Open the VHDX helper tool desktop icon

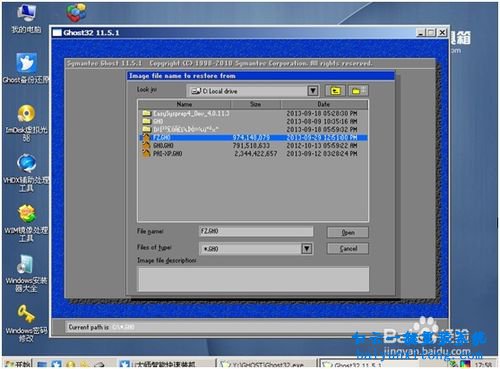click(x=26, y=173)
